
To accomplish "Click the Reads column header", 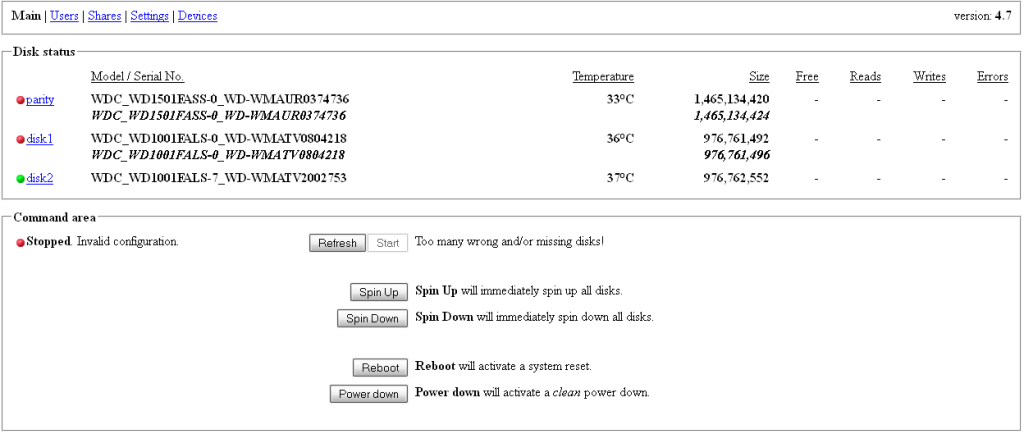I will pos(865,77).
